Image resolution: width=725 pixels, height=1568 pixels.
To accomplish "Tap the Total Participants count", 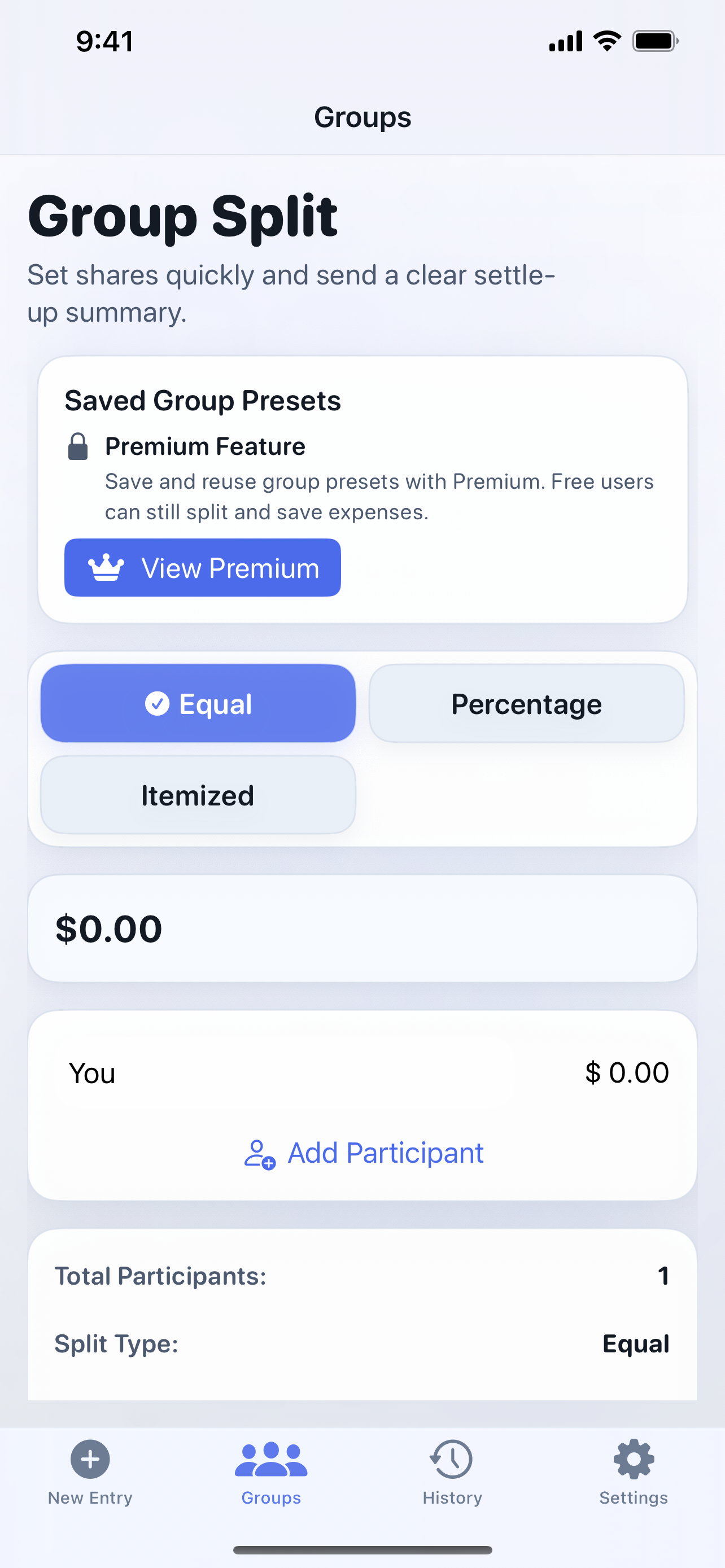I will (663, 1276).
